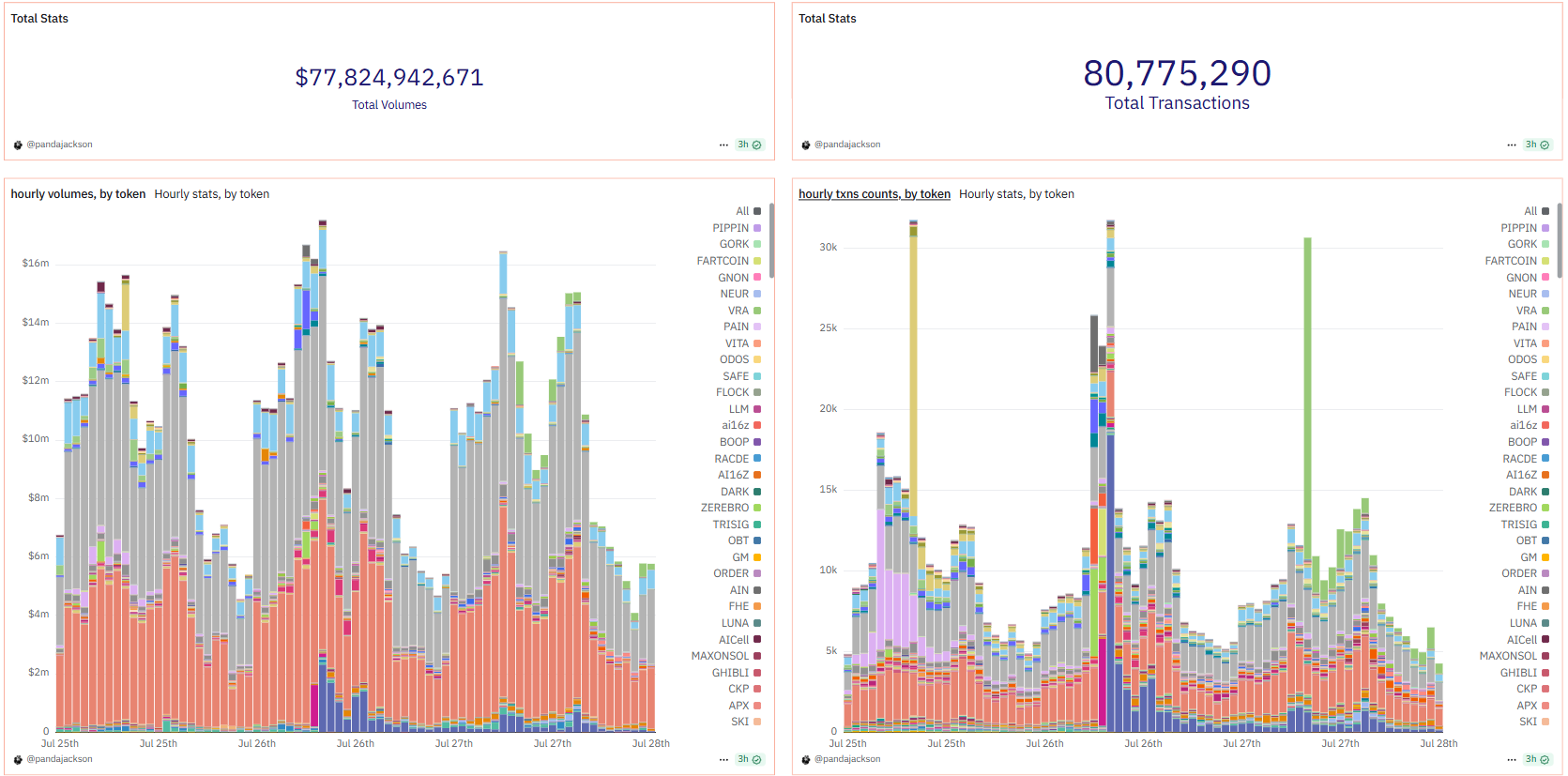Open the three-dot menu in Total Volumes panel
1568x776 pixels.
pos(723,145)
